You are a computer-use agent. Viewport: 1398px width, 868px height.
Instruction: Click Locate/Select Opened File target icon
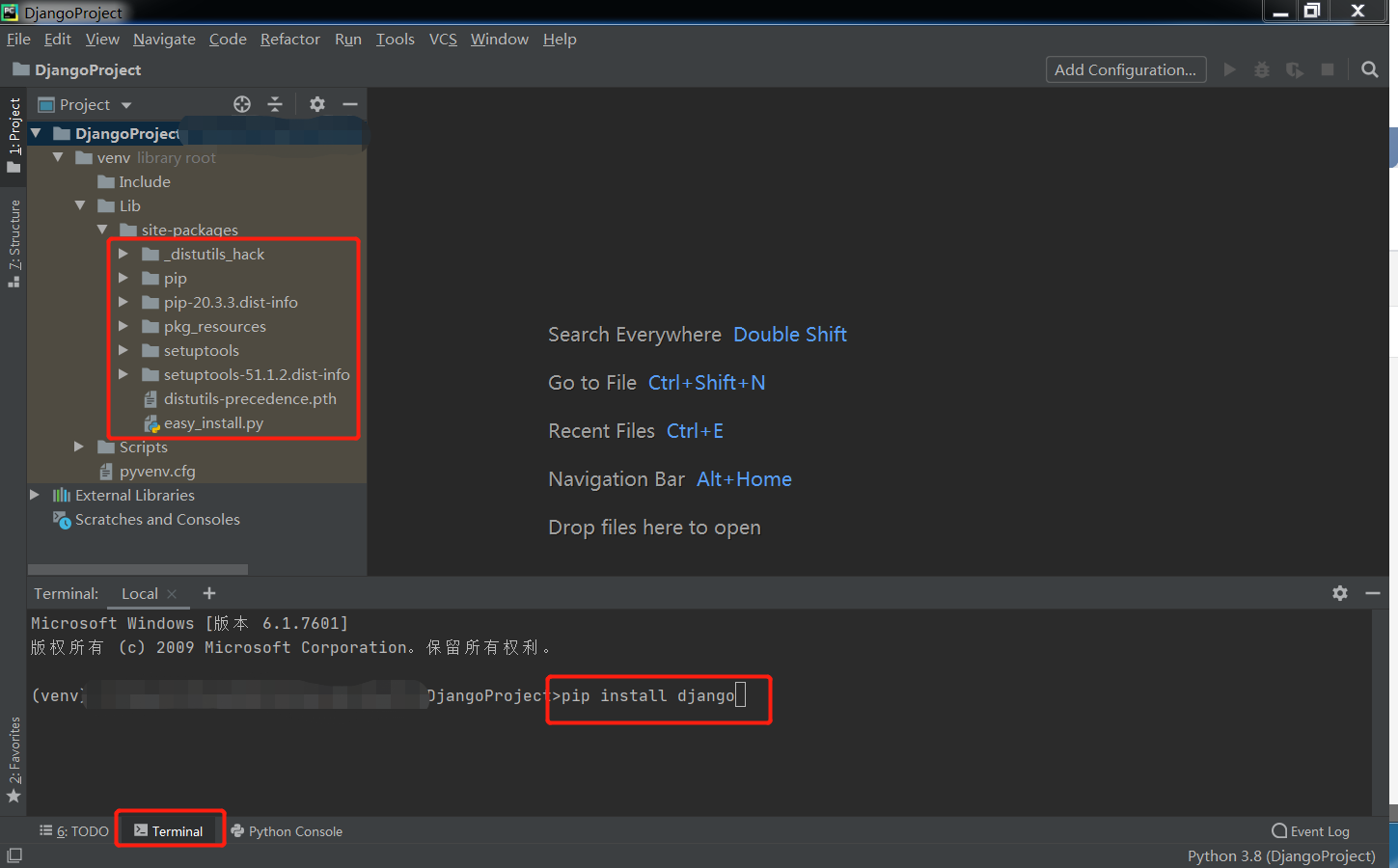(242, 104)
